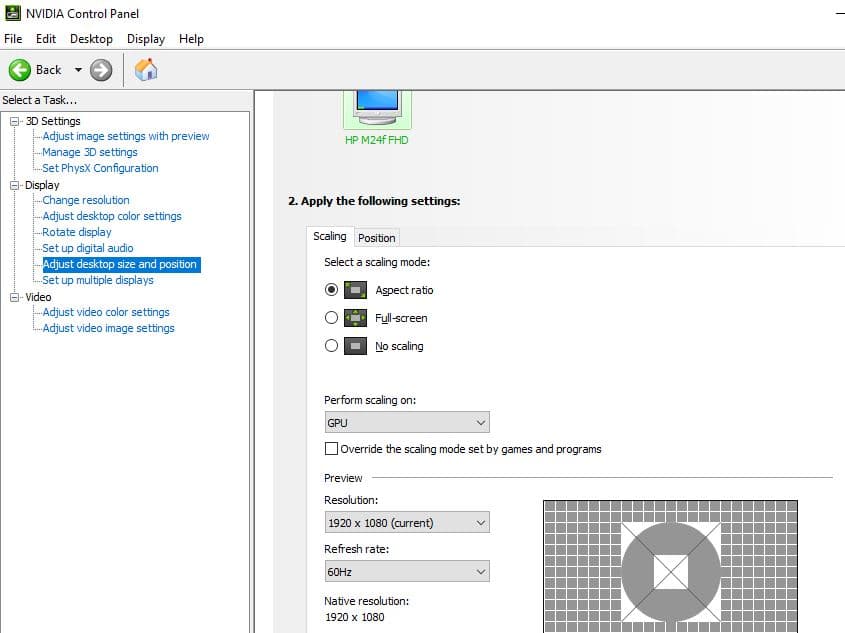Open the Desktop menu
Screen dimensions: 845x633
91,39
